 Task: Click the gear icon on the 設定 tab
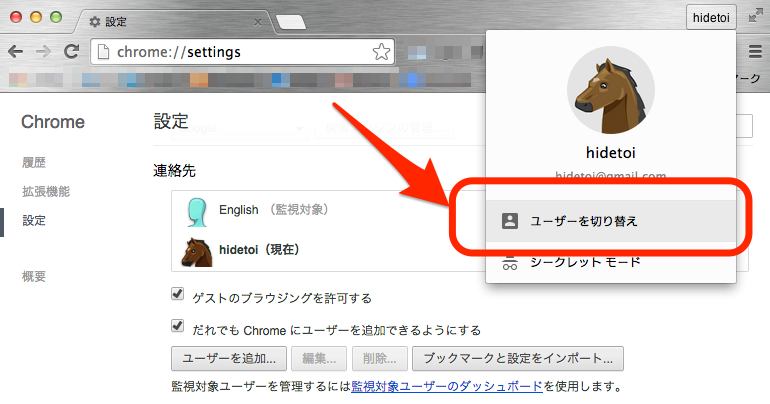point(95,22)
